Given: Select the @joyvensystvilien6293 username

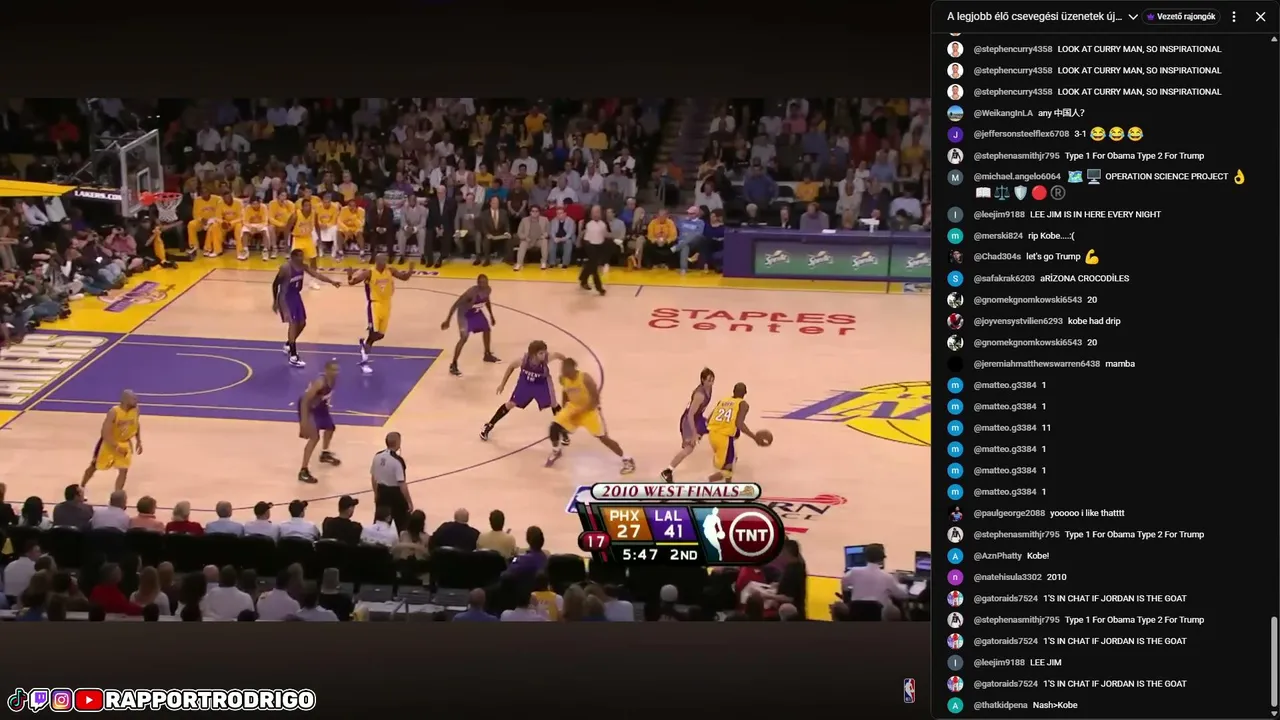Looking at the screenshot, I should [1018, 321].
